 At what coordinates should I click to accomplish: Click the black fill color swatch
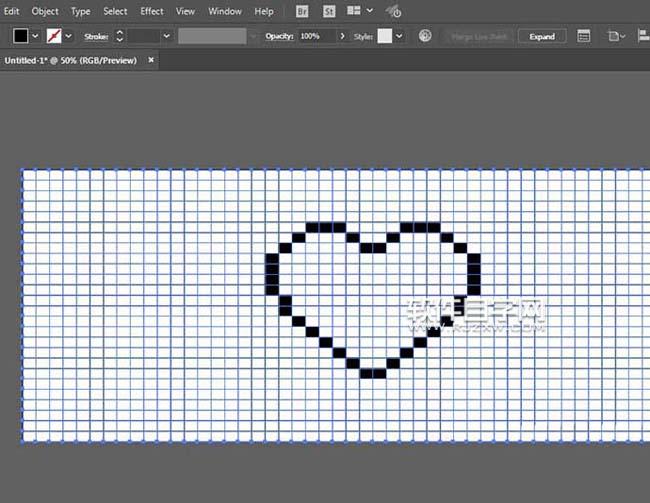[21, 36]
